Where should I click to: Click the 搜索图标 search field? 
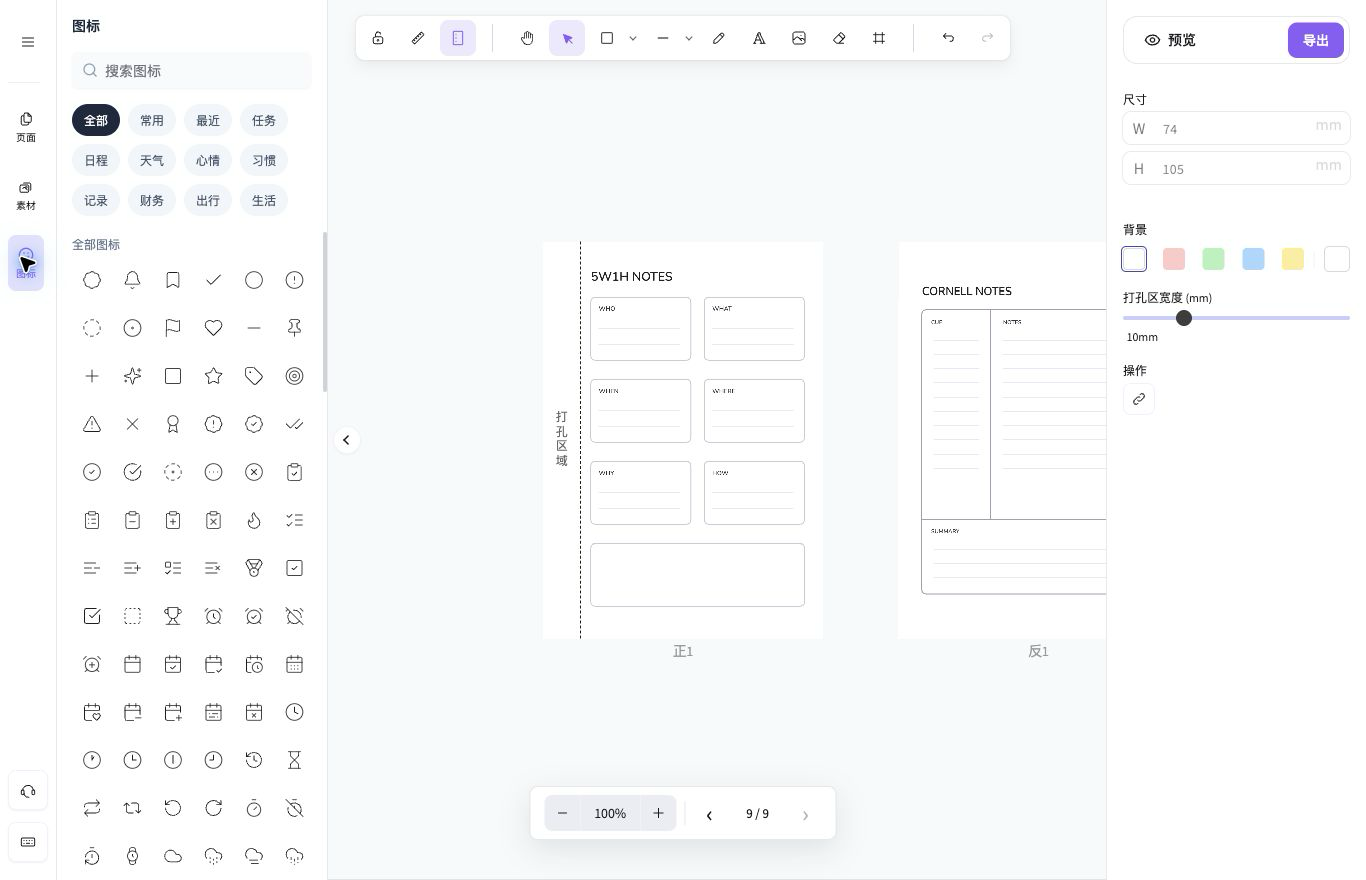coord(192,71)
